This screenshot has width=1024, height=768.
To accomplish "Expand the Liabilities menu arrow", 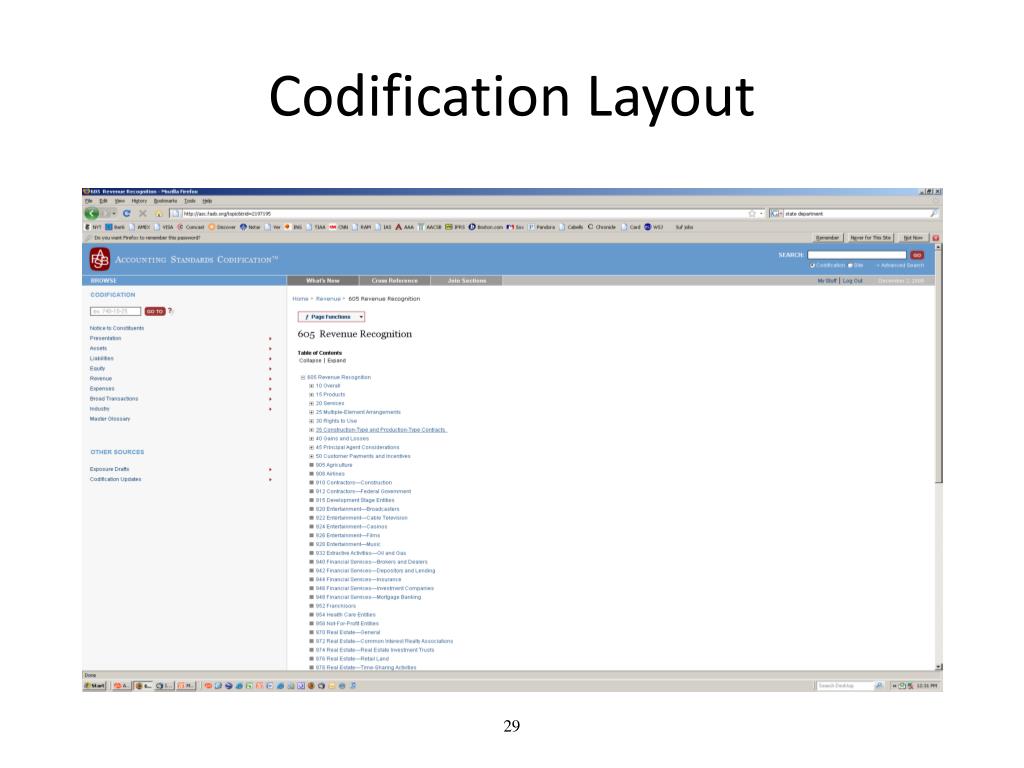I will pyautogui.click(x=270, y=359).
